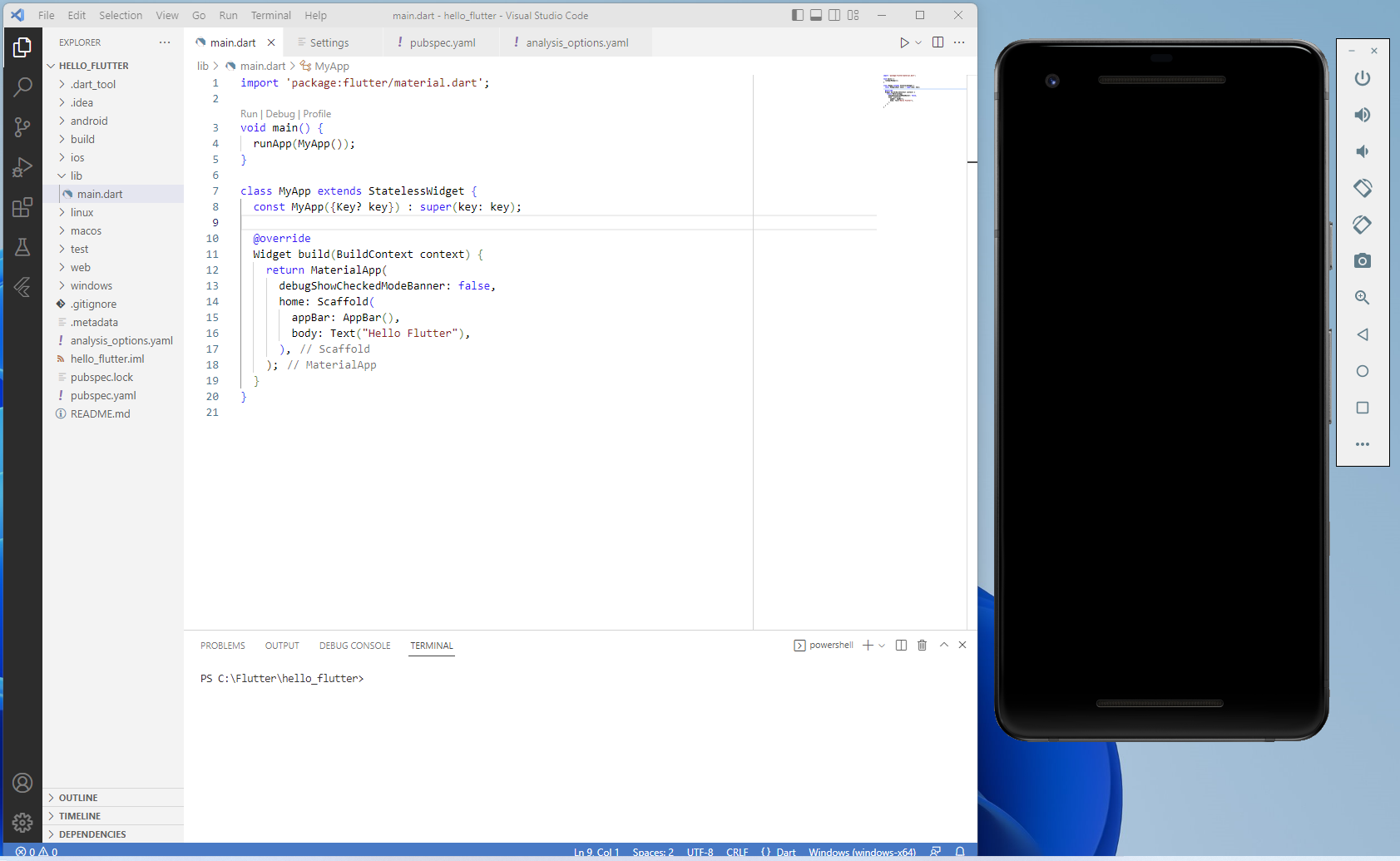Activate the emulator zoom tool
This screenshot has height=861, width=1400.
pyautogui.click(x=1363, y=298)
